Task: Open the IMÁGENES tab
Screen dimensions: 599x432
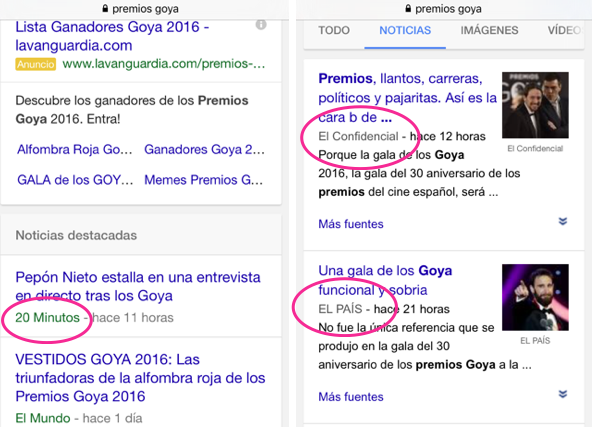Action: coord(489,30)
